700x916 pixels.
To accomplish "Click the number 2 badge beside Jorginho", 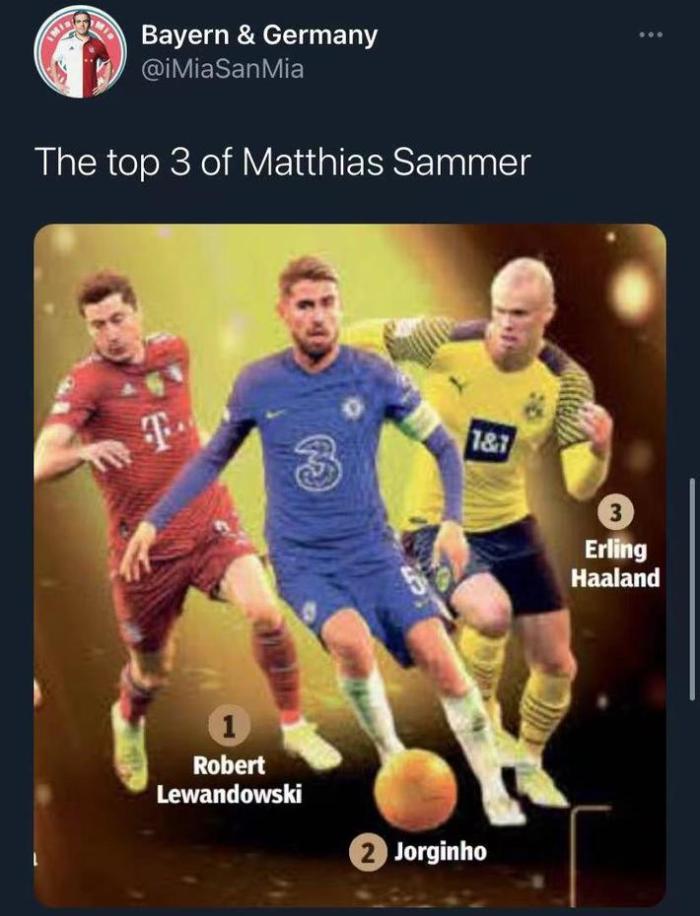I will (368, 853).
